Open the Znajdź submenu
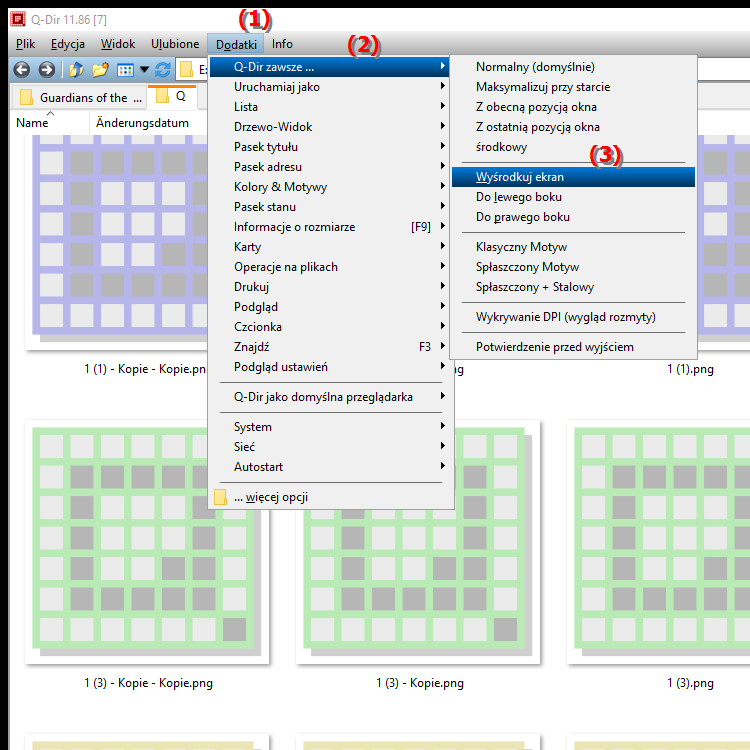 (x=329, y=347)
